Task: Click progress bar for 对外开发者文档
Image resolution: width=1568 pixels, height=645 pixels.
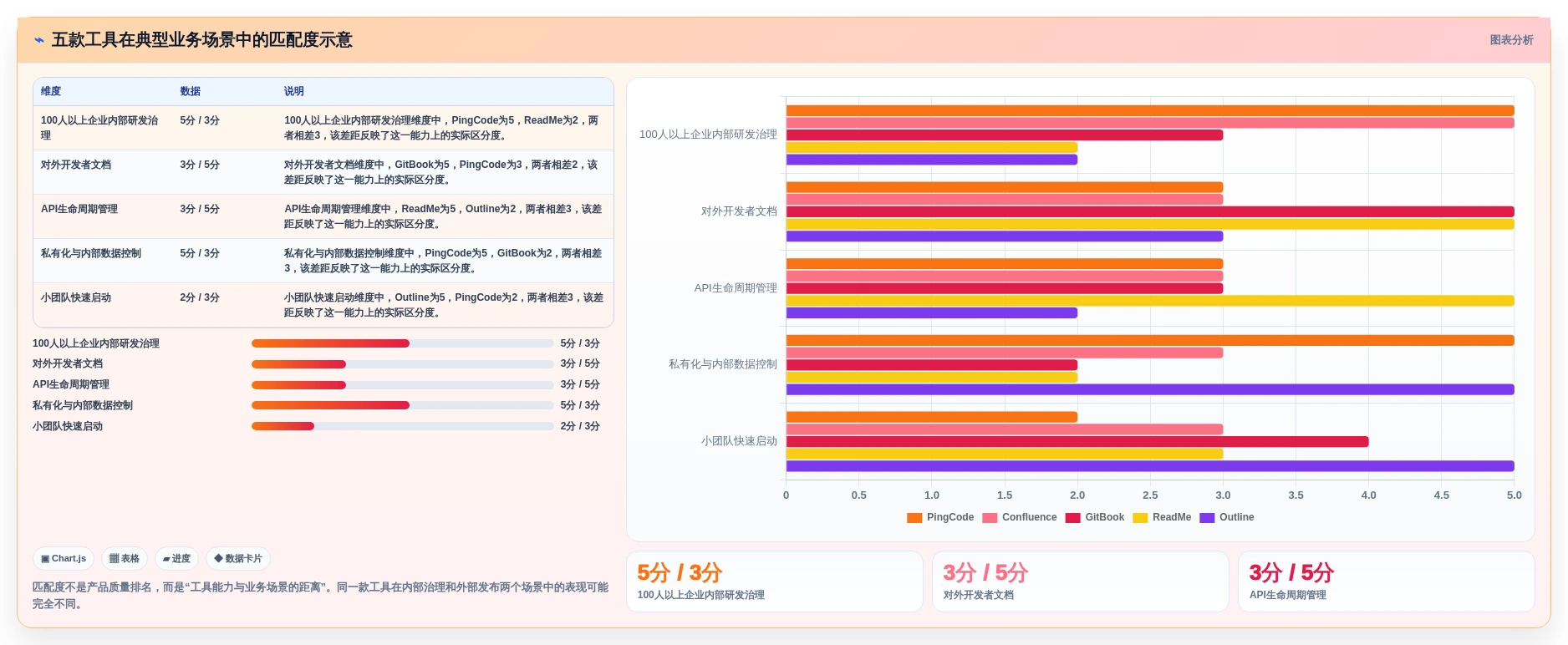Action: pyautogui.click(x=402, y=364)
